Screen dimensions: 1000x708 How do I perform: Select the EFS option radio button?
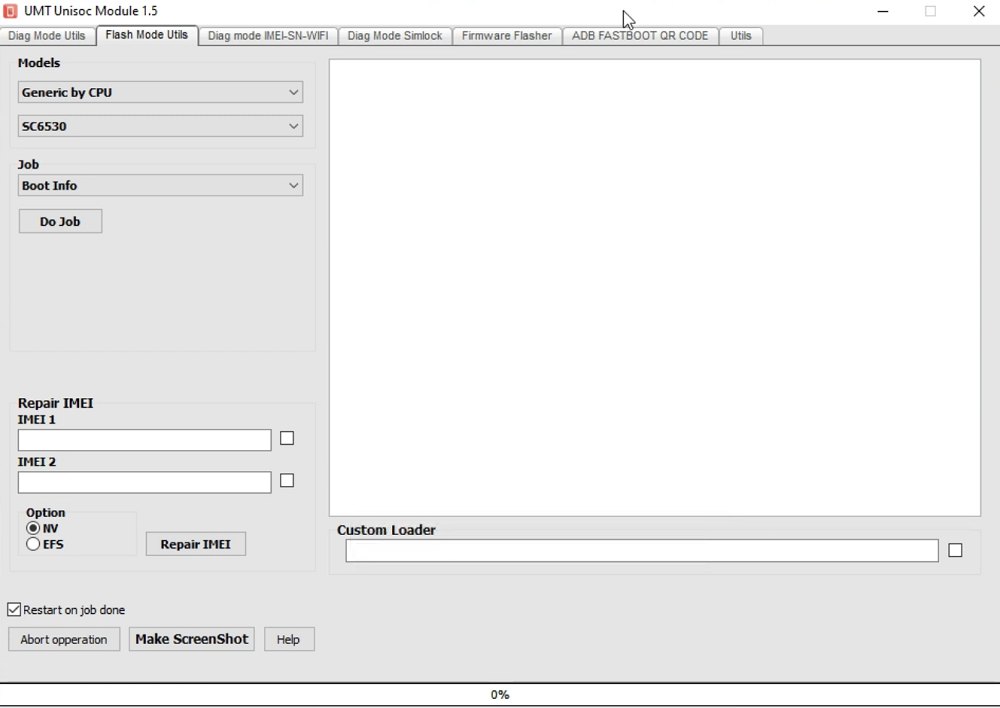[x=33, y=544]
